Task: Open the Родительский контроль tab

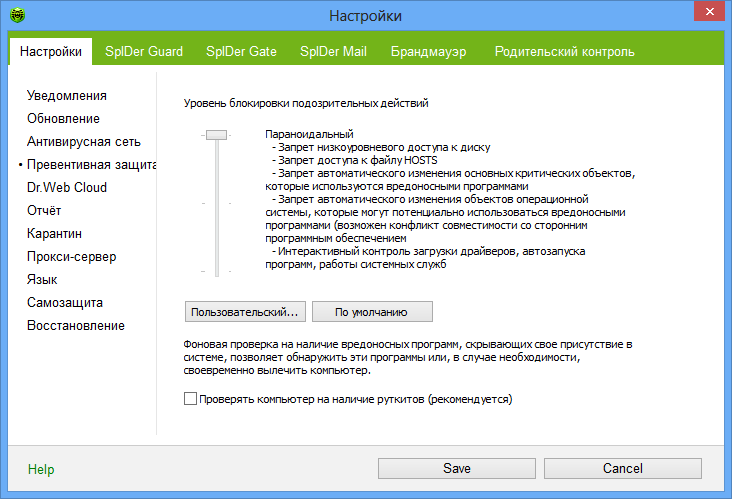Action: 564,51
